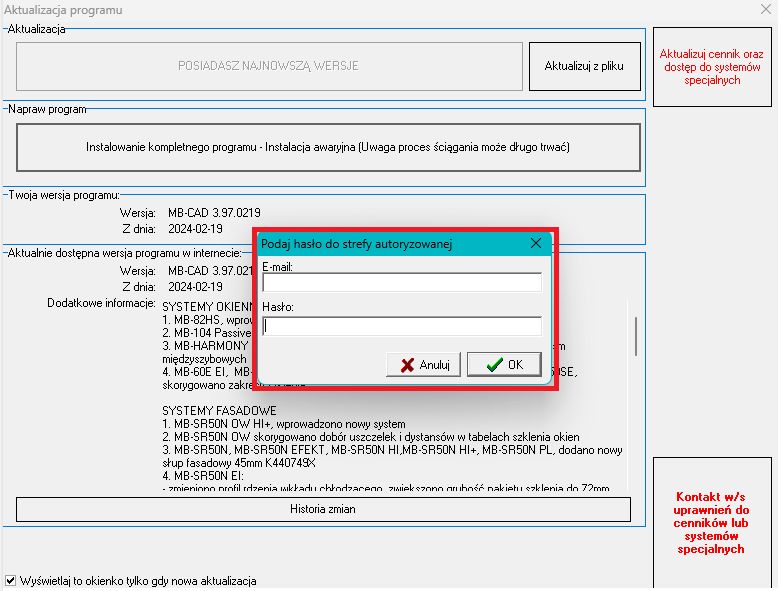The width and height of the screenshot is (782, 591).
Task: Click the red X Anuluj button
Action: (x=424, y=365)
